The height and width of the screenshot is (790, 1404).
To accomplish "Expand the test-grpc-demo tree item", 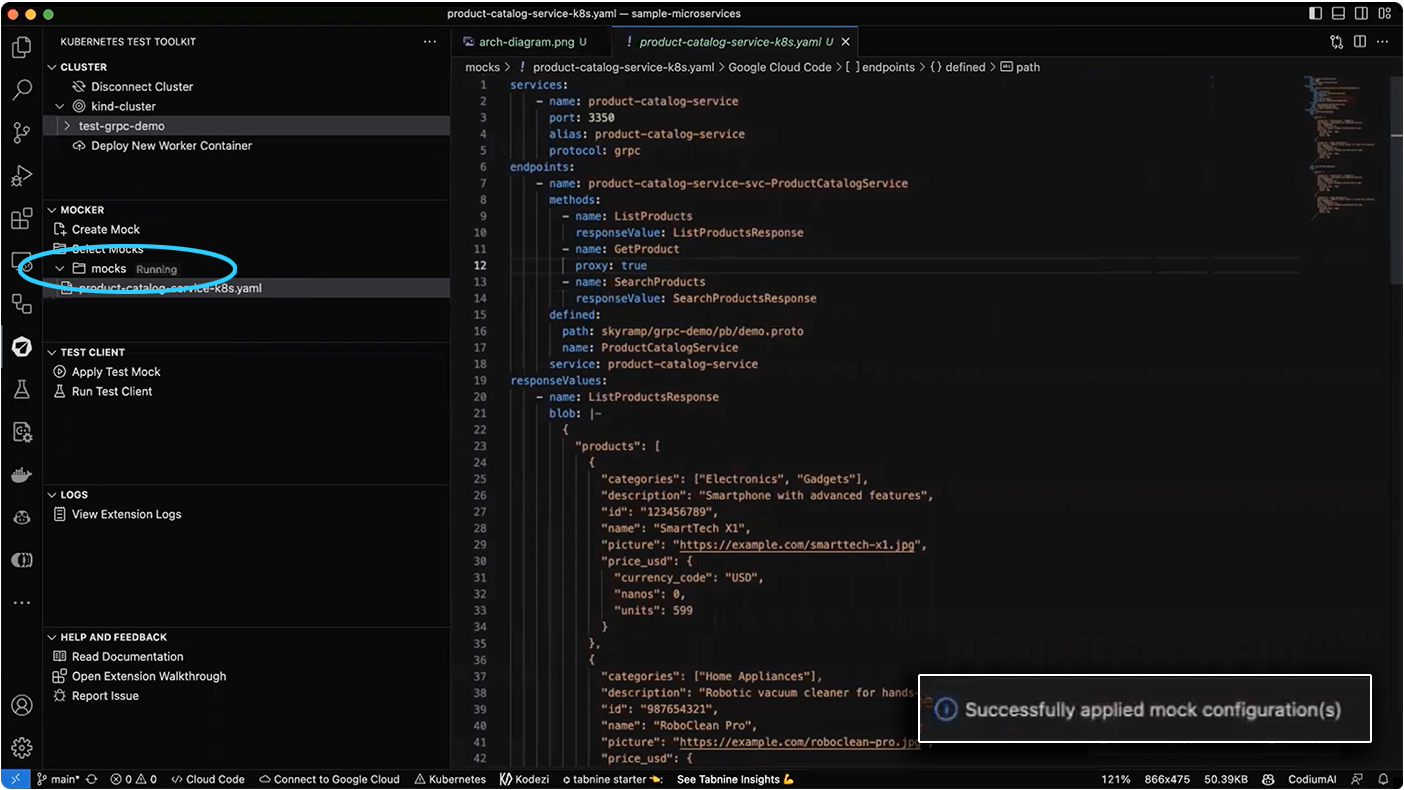I will (67, 126).
